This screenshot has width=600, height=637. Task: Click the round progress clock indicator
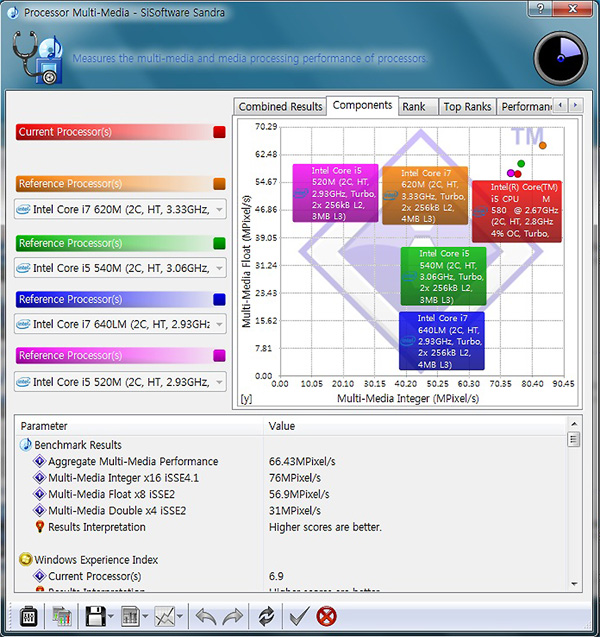point(561,58)
